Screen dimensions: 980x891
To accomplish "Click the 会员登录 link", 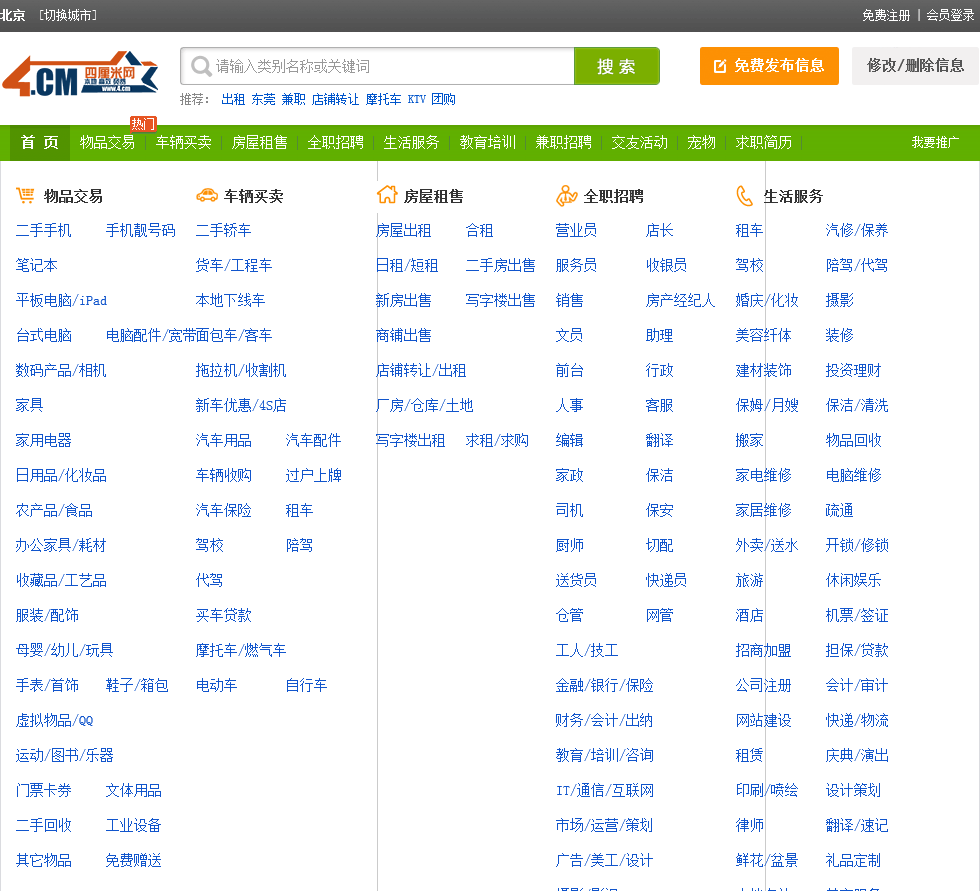I will [950, 16].
